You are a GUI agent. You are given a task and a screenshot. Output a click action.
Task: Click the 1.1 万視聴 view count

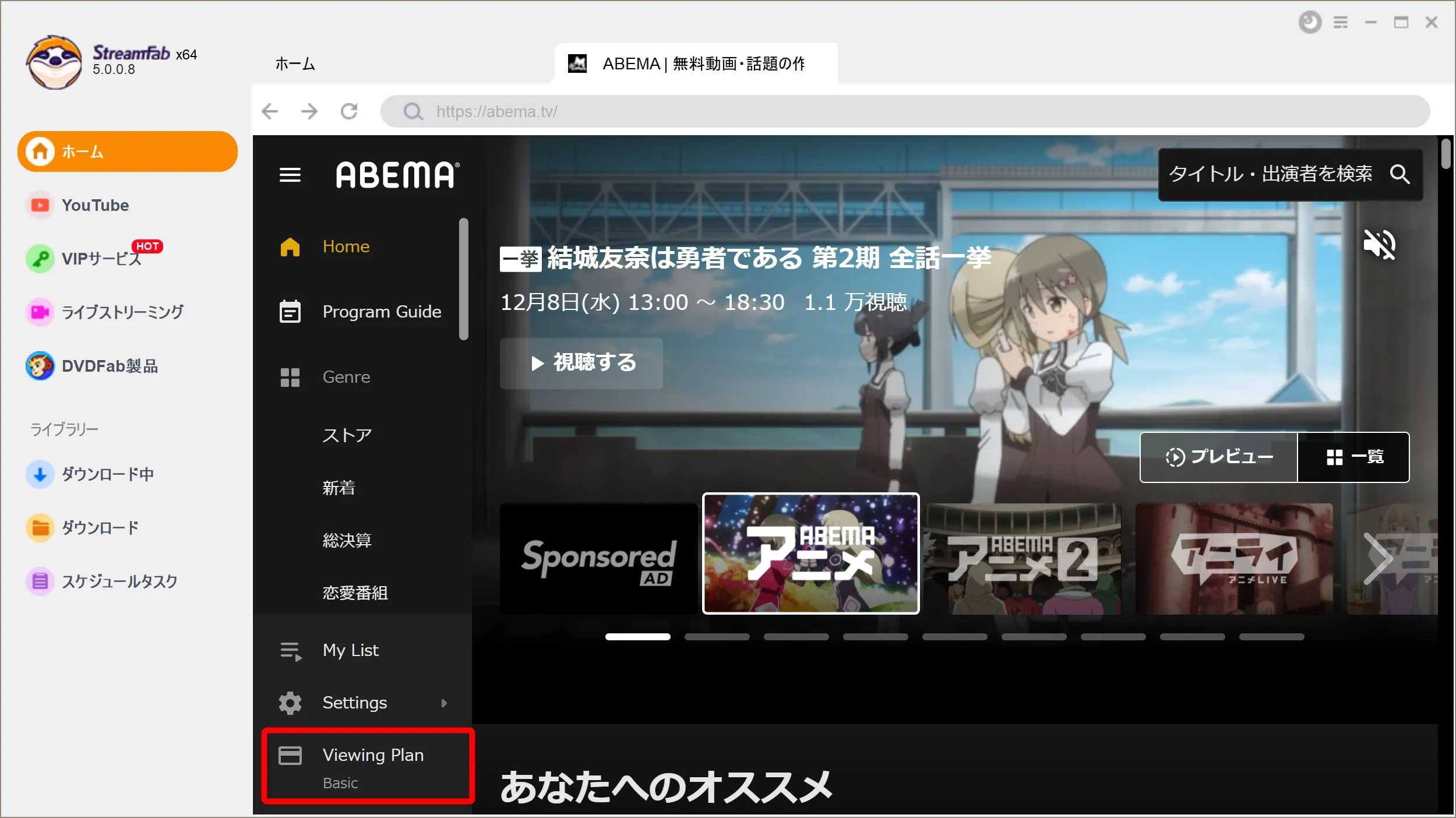point(855,302)
